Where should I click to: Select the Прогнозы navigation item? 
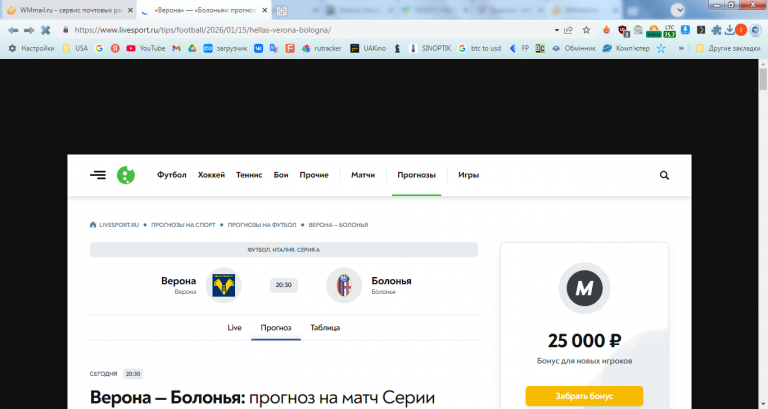coord(416,175)
